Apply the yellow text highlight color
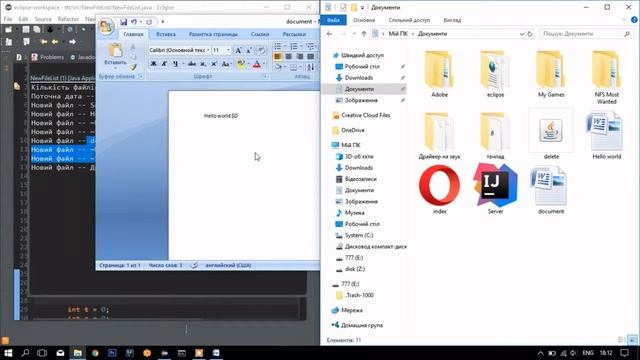640x360 pixels. [240, 64]
